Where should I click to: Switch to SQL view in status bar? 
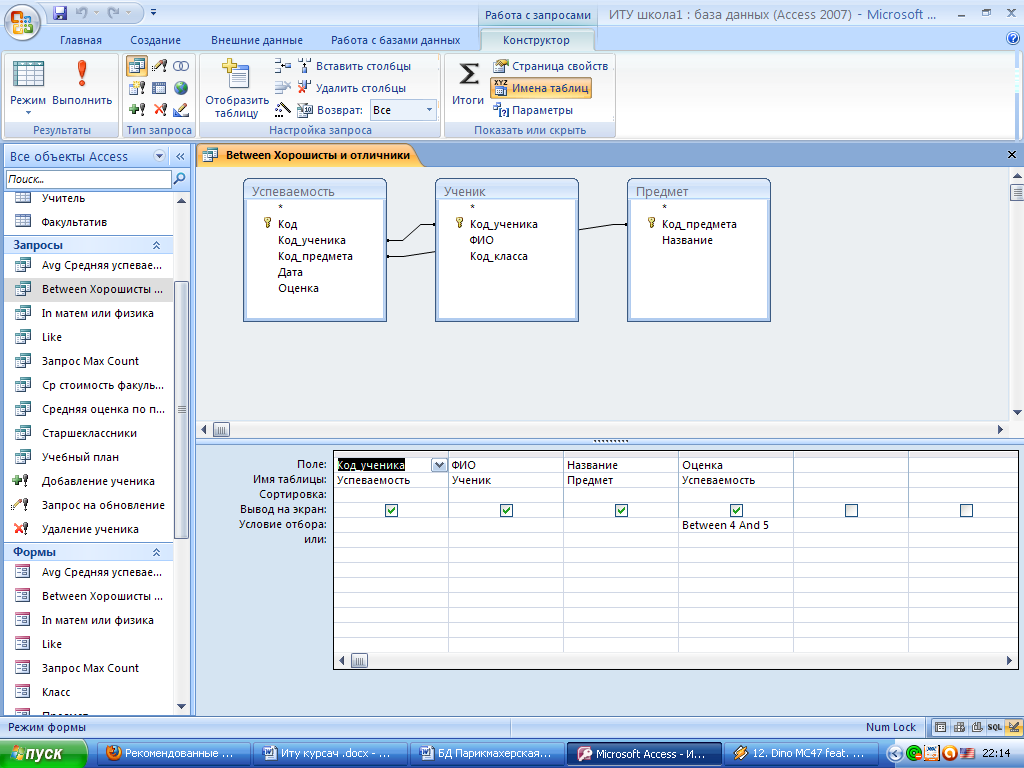995,727
